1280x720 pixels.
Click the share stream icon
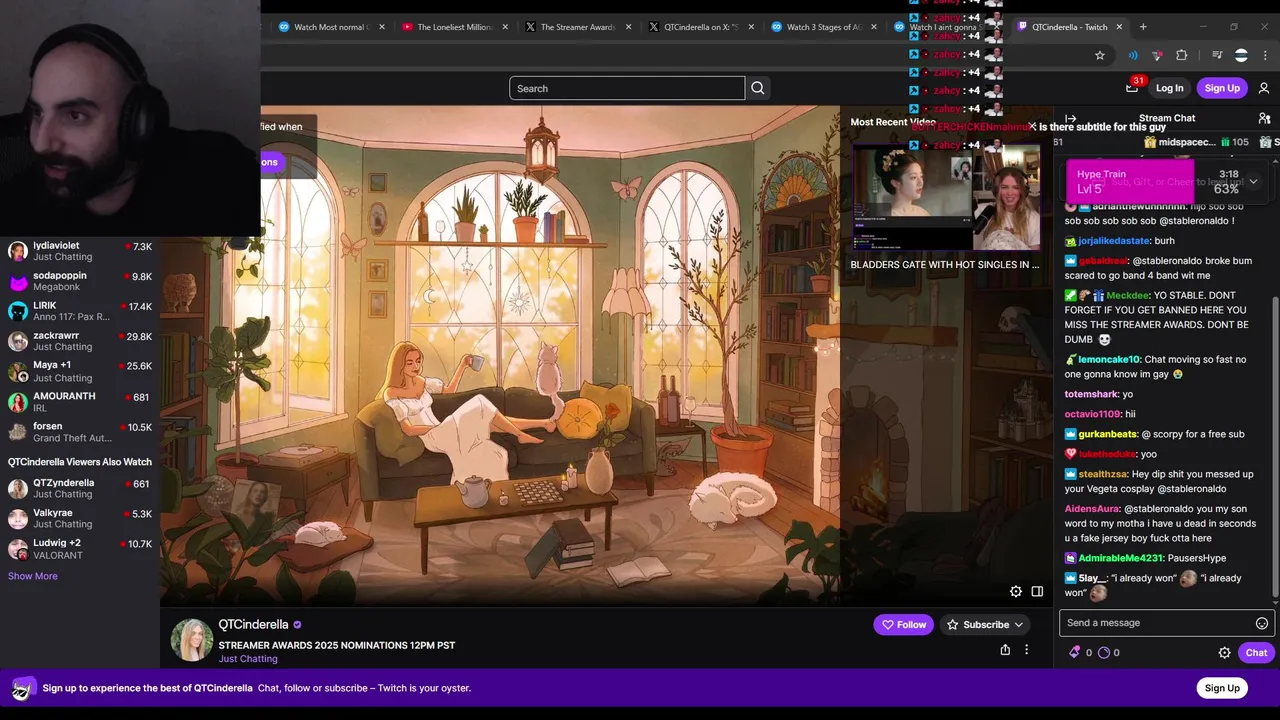coord(1005,650)
